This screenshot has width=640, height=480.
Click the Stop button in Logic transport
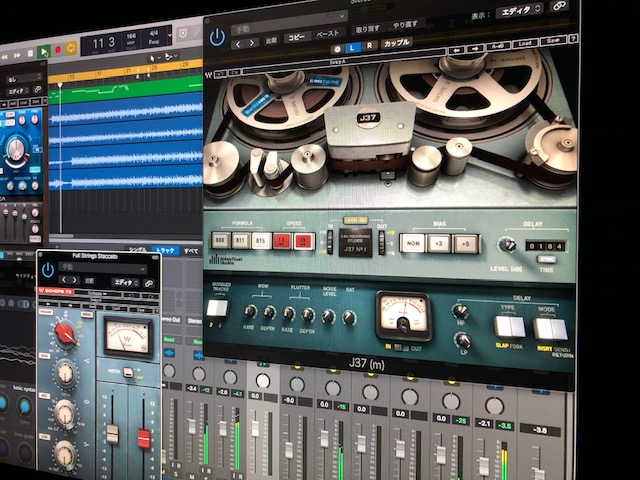[30, 53]
